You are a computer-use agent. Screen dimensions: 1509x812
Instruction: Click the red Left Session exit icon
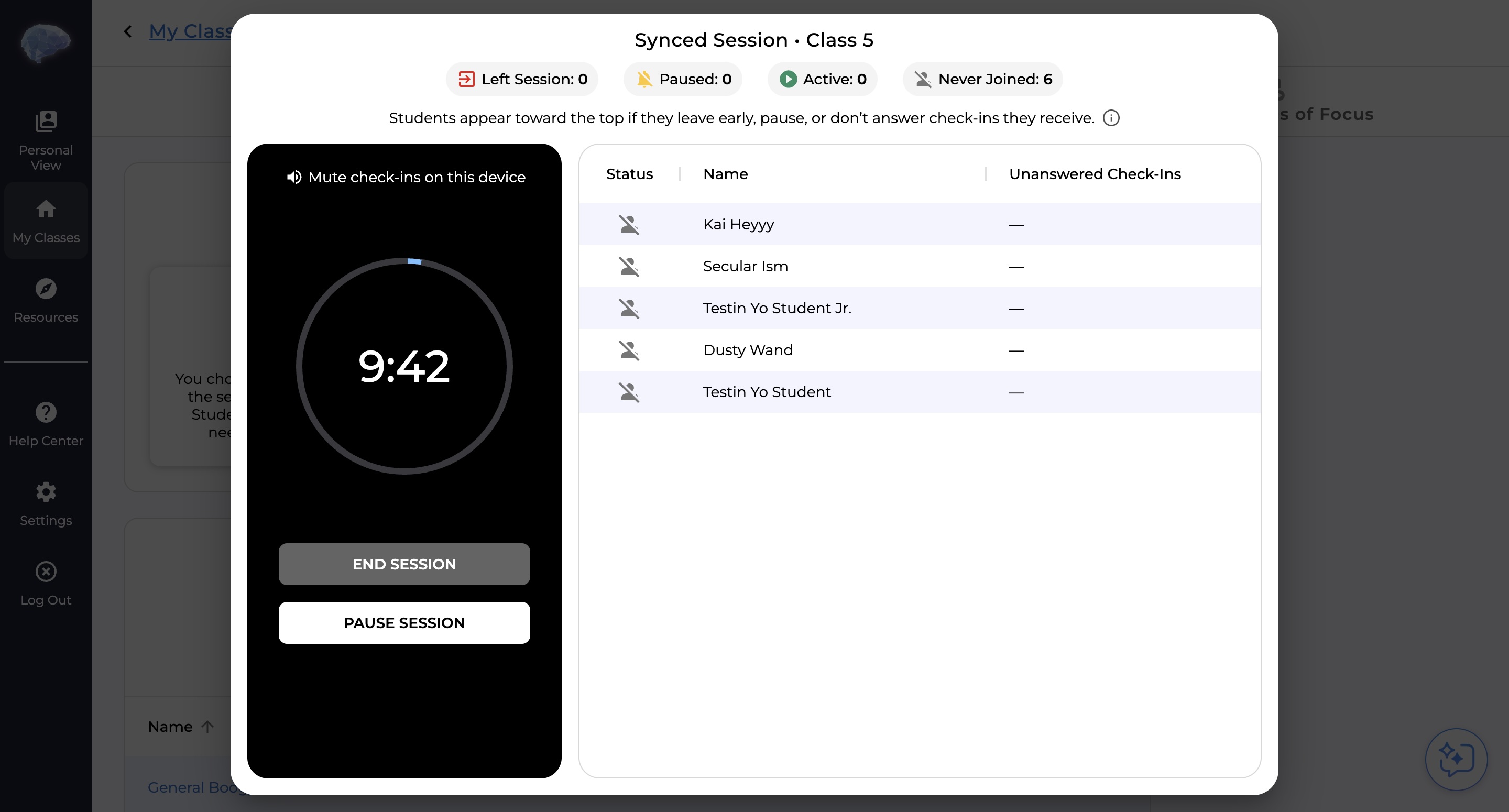466,79
